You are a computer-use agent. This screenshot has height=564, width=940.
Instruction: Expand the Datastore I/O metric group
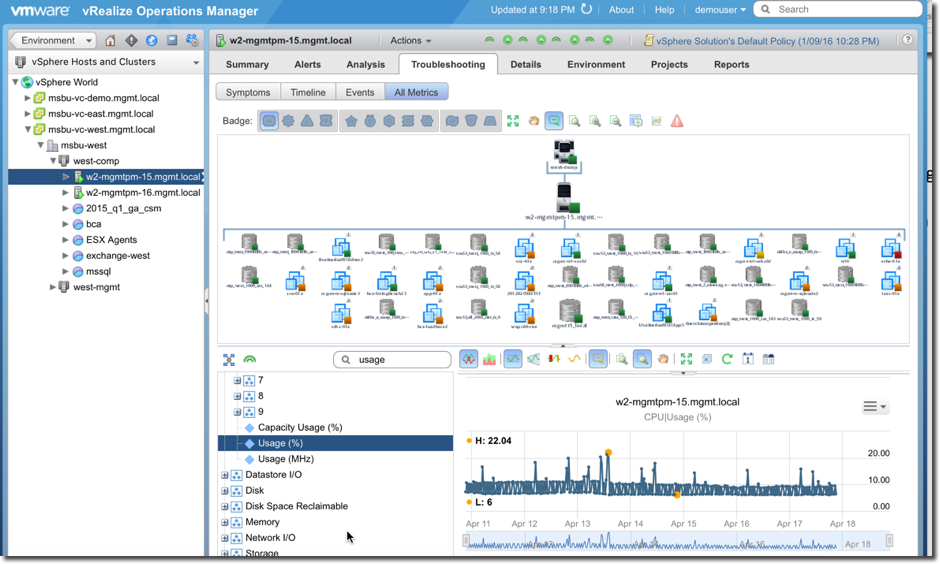coord(225,475)
